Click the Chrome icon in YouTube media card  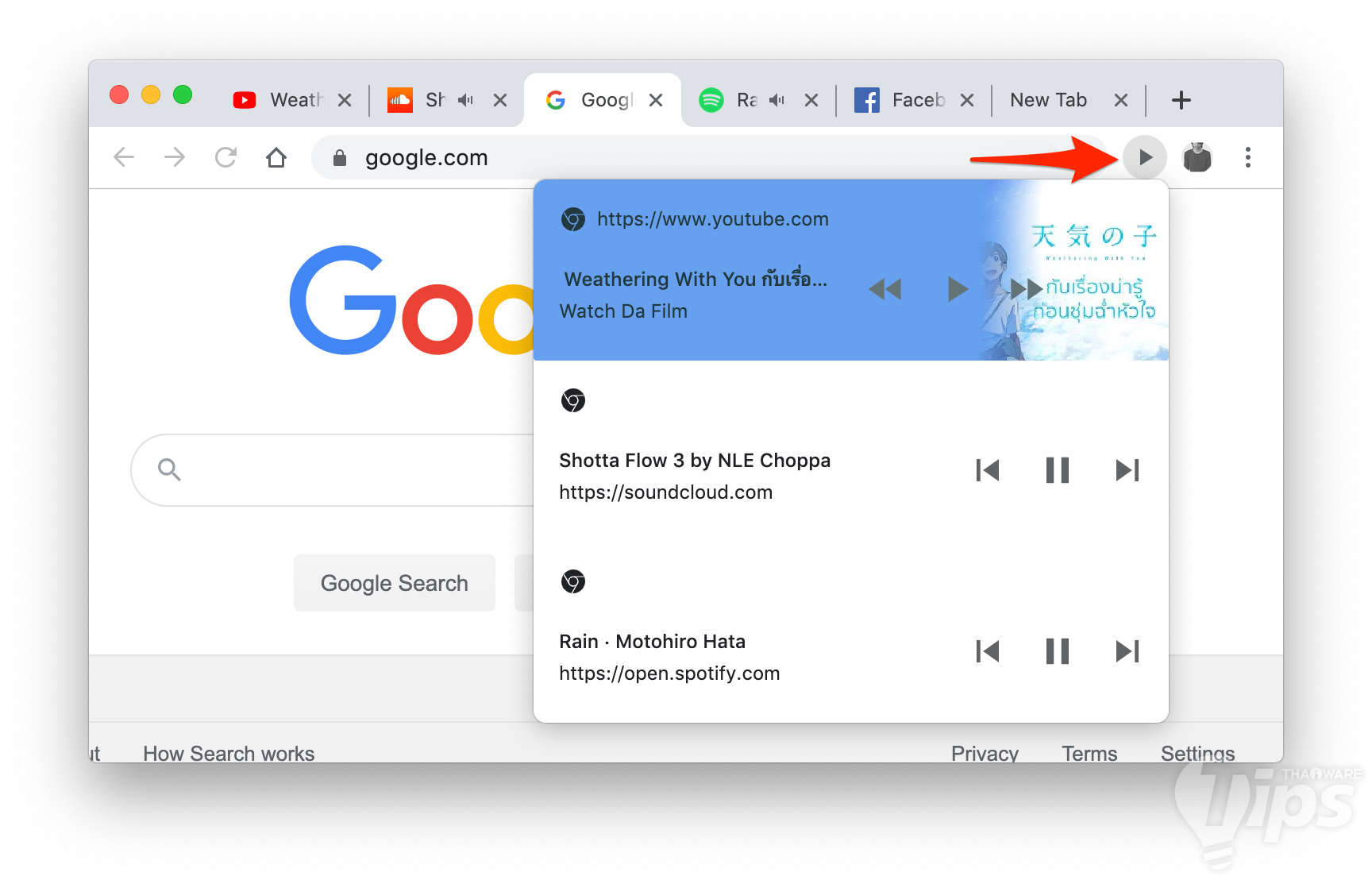point(573,219)
